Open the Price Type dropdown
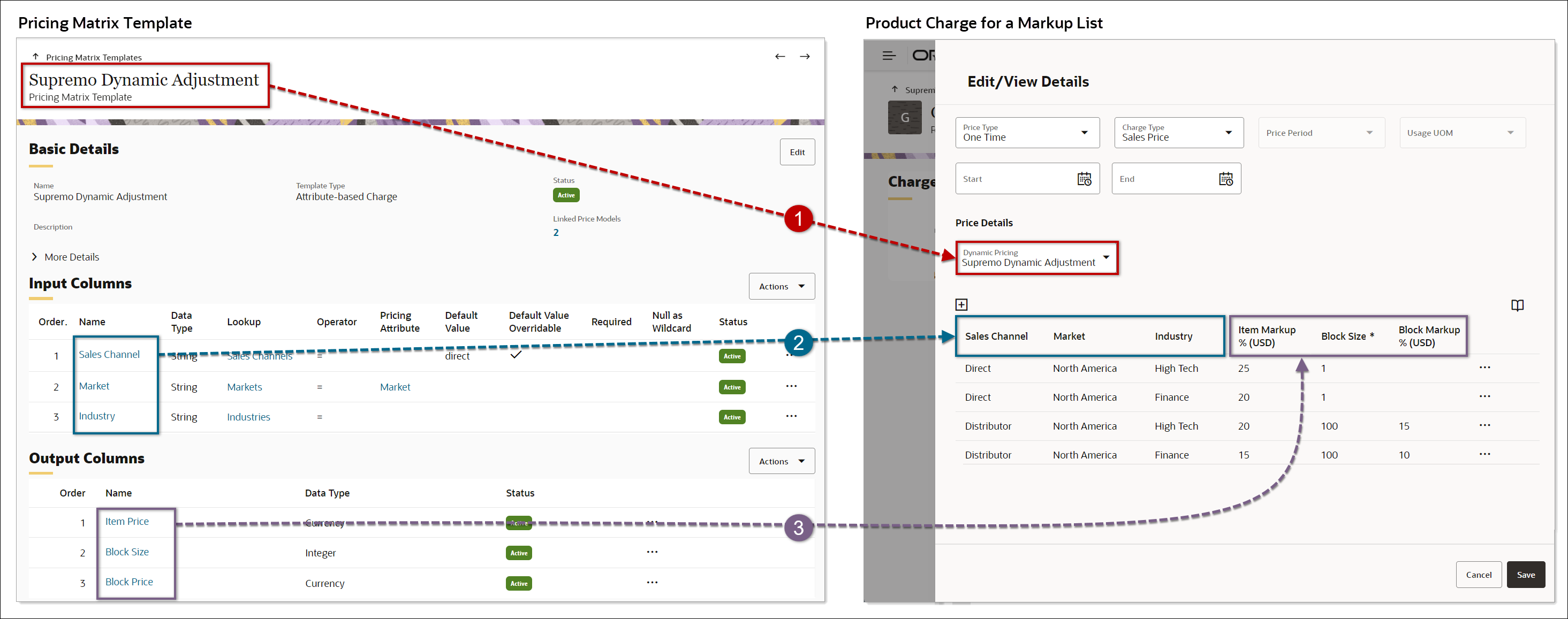The height and width of the screenshot is (619, 1568). click(x=1084, y=132)
